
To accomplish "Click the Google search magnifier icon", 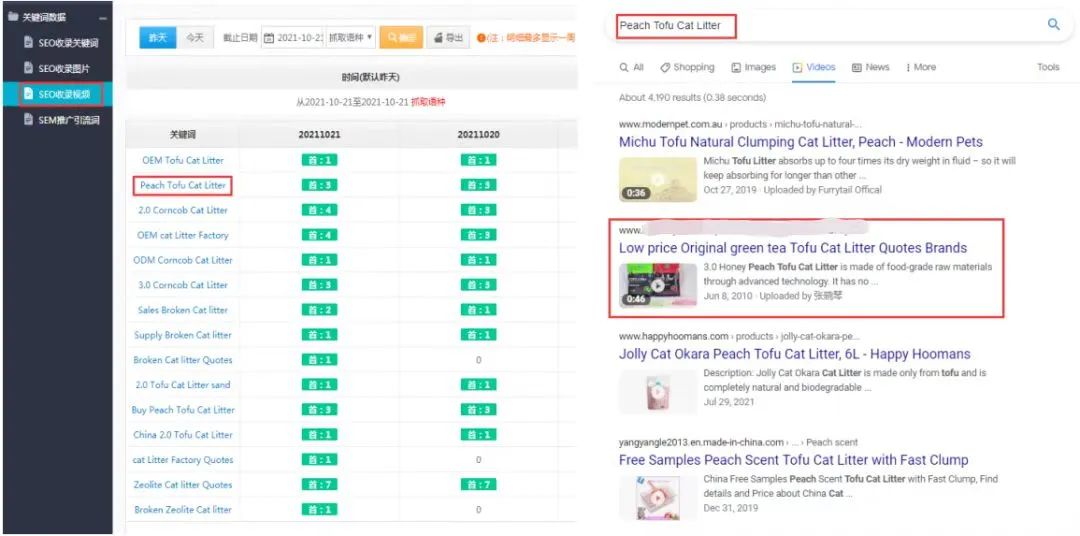I will point(1053,25).
